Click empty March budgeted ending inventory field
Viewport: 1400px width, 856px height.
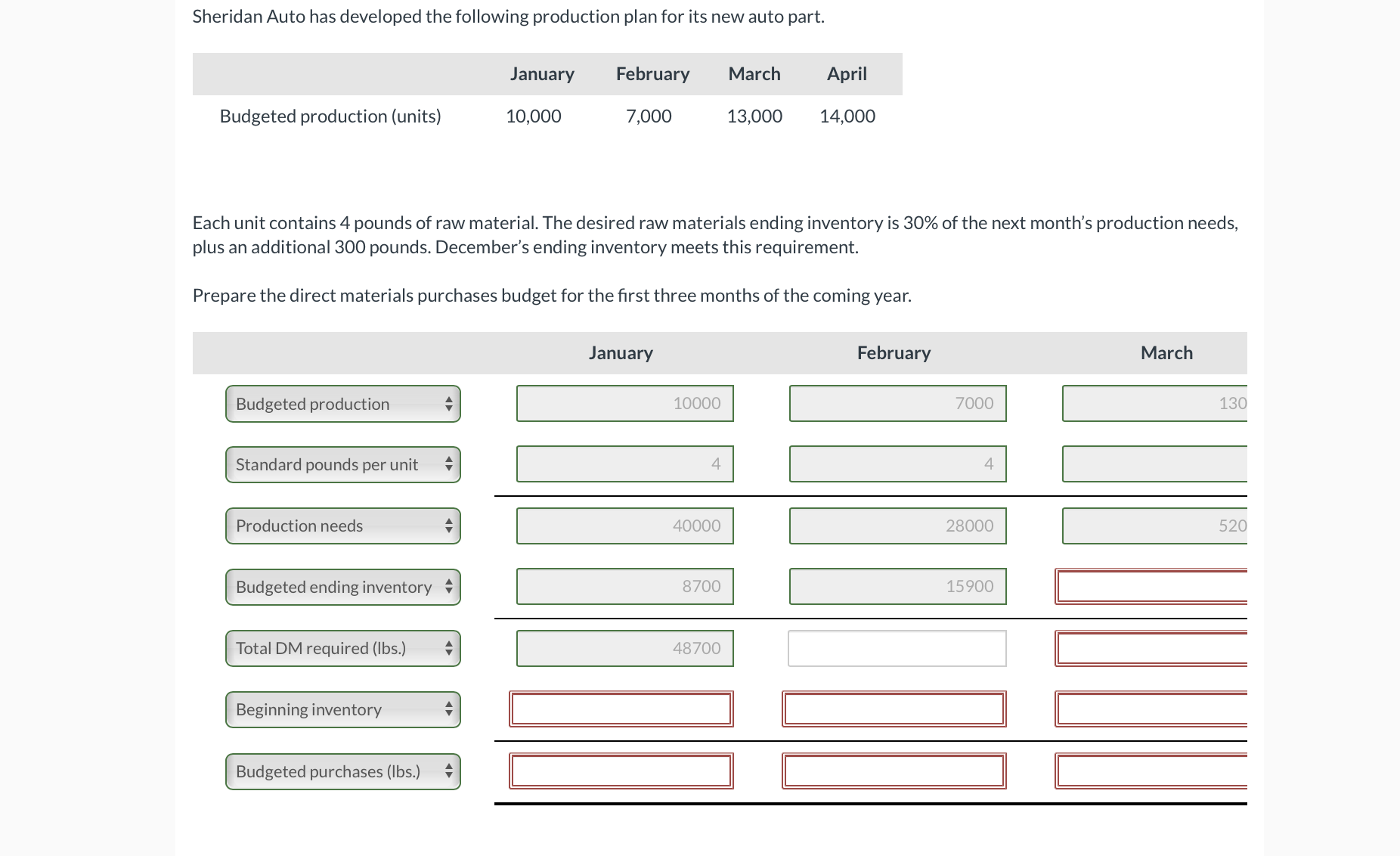pyautogui.click(x=1151, y=586)
